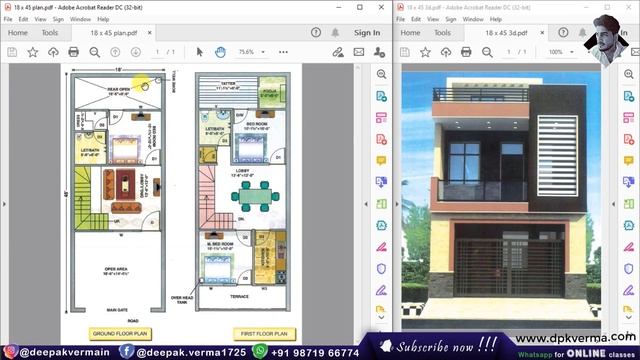
Task: Select the 18 x 45 plan.pdf tab
Action: pyautogui.click(x=114, y=33)
